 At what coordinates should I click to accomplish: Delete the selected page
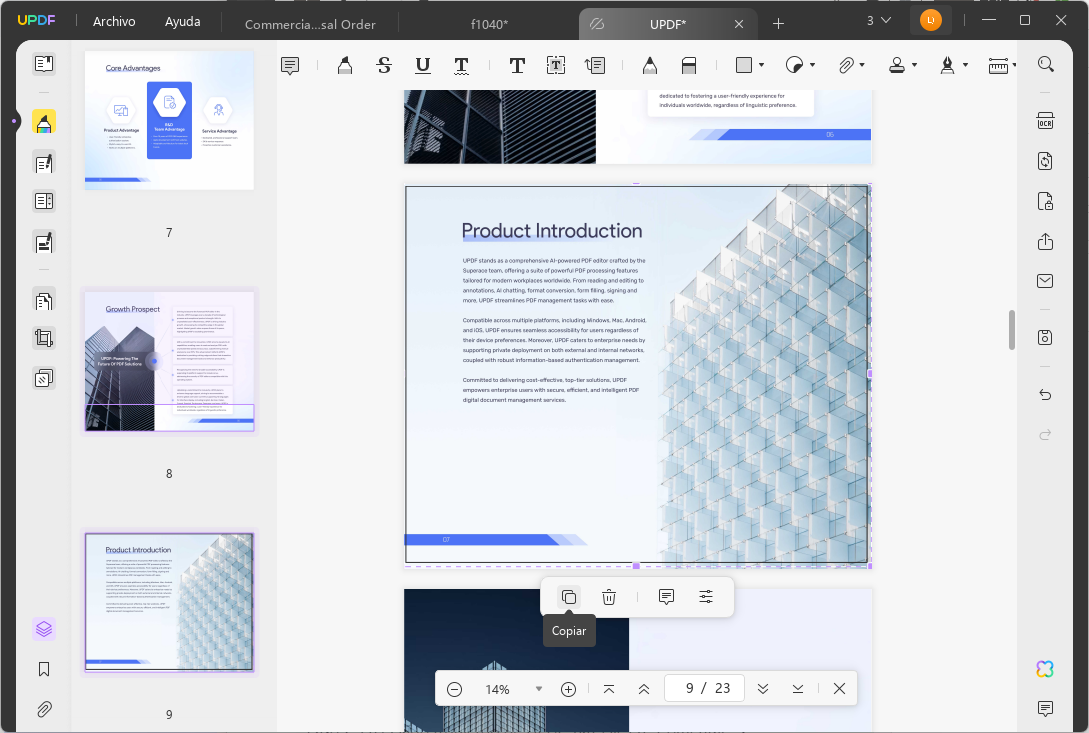pyautogui.click(x=609, y=596)
